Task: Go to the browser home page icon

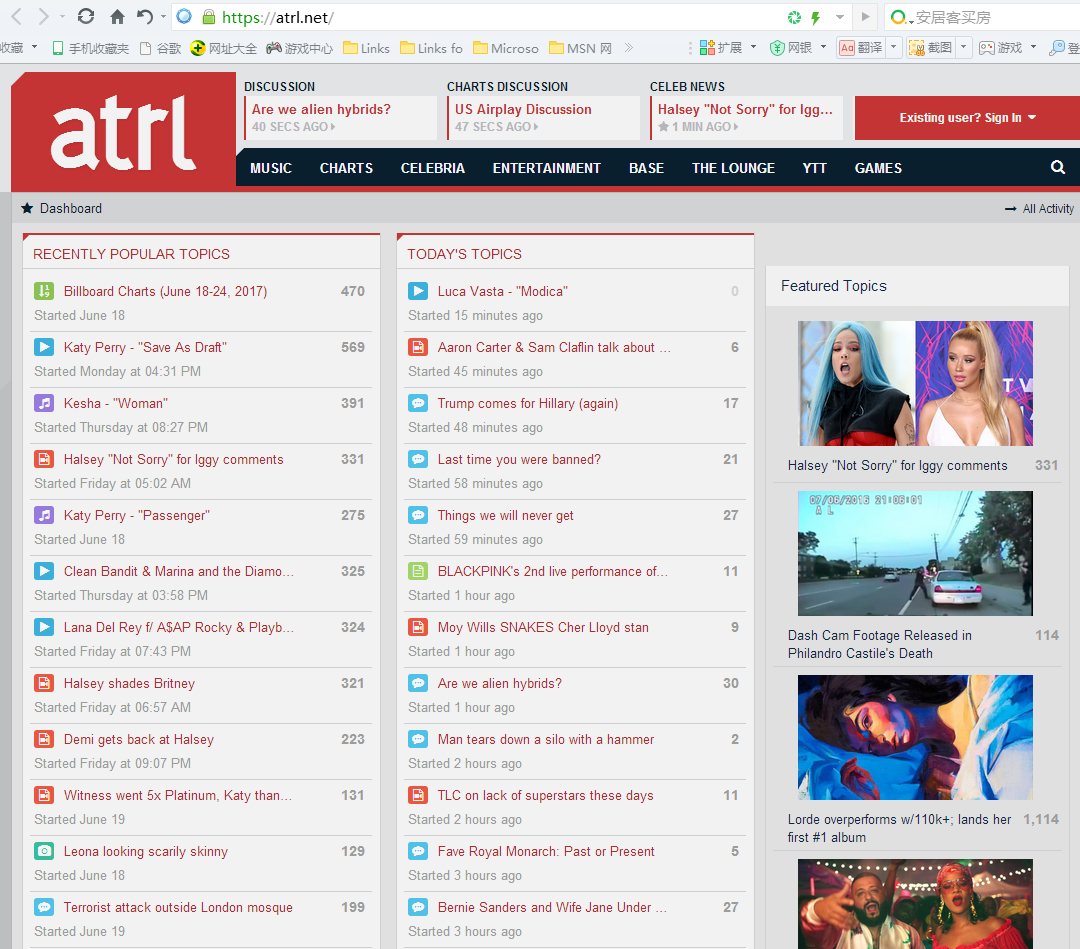Action: pyautogui.click(x=117, y=17)
